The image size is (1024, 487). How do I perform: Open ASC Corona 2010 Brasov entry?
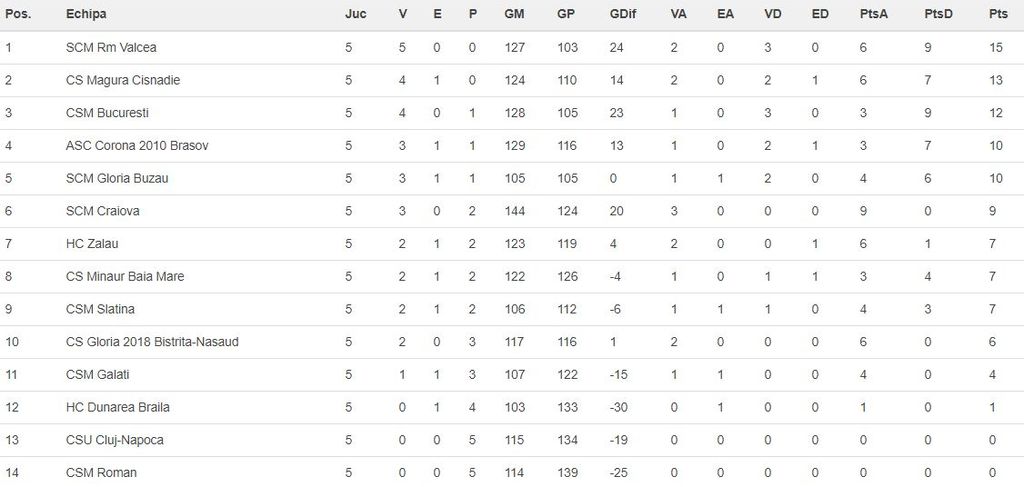(137, 146)
